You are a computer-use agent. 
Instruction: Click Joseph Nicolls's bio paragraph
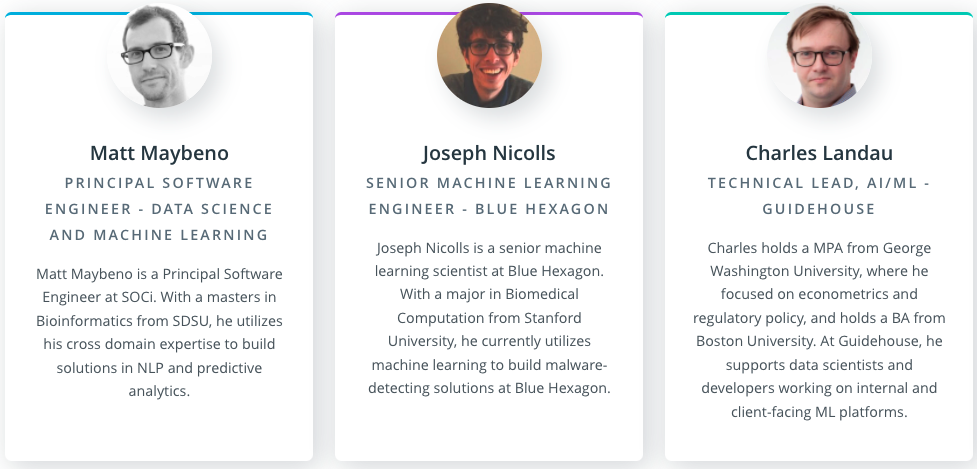(489, 318)
